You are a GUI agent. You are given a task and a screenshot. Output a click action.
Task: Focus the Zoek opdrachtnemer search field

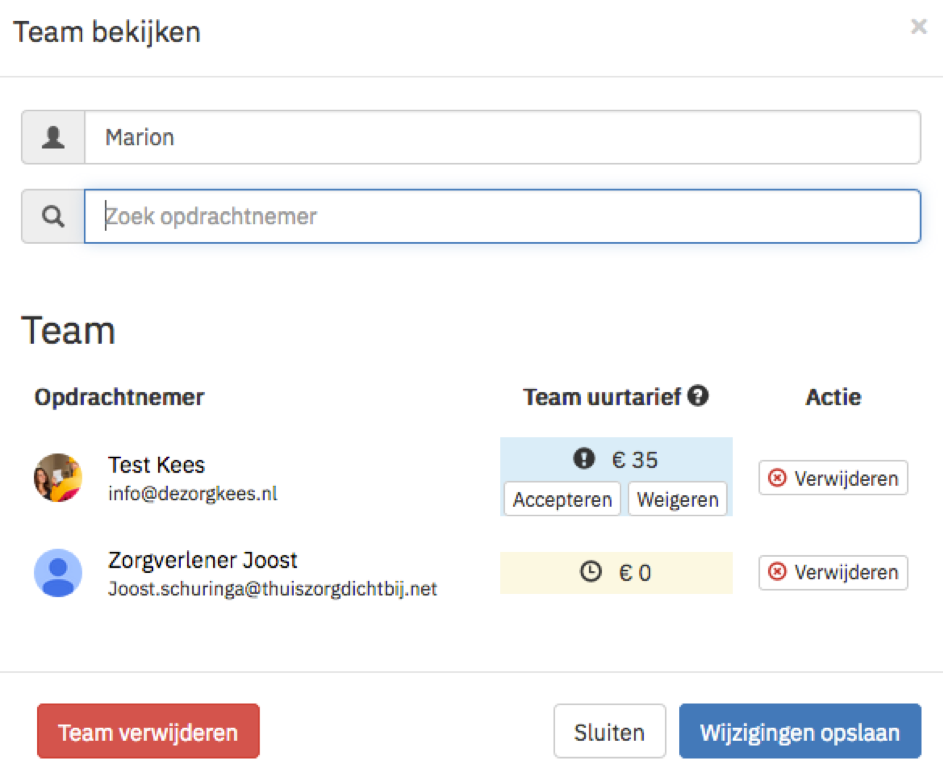pyautogui.click(x=502, y=216)
